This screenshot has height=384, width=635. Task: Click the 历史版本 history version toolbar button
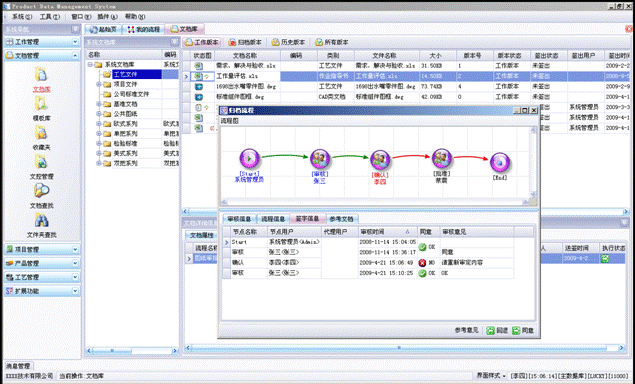tap(288, 42)
